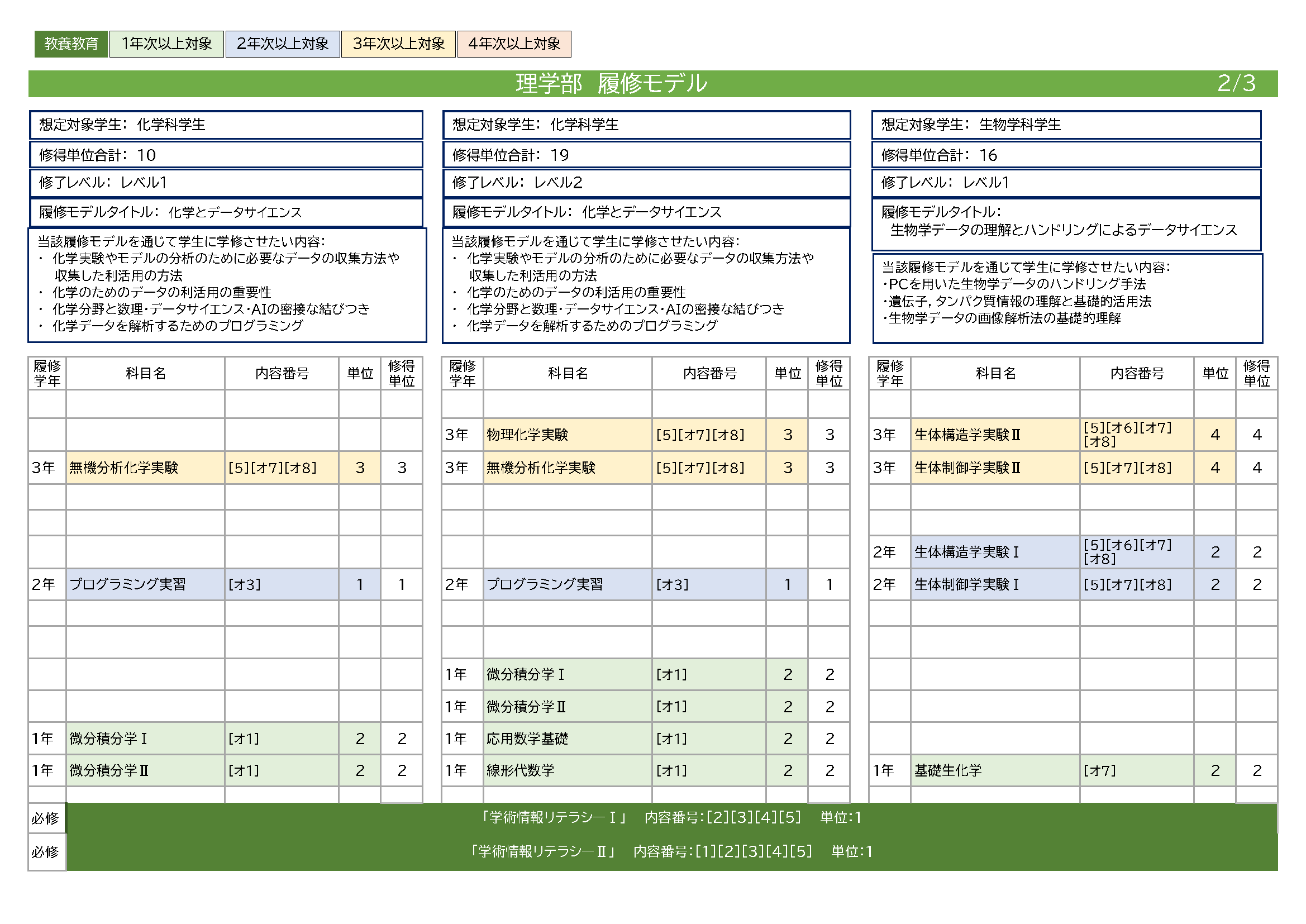The height and width of the screenshot is (924, 1306).
Task: Select the 2年次以上対象 legend box
Action: [x=283, y=44]
